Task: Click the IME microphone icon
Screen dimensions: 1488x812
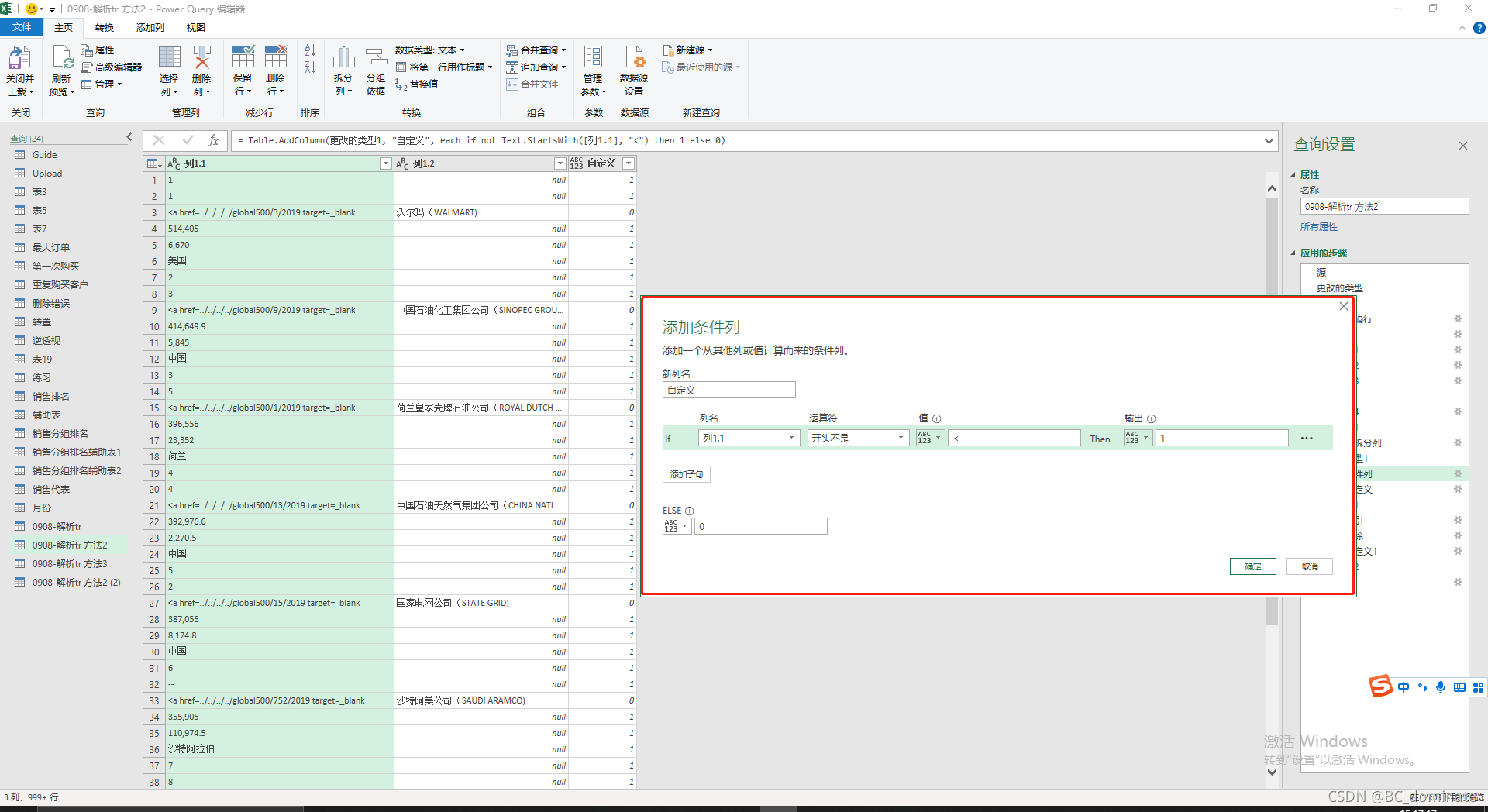Action: (1441, 687)
